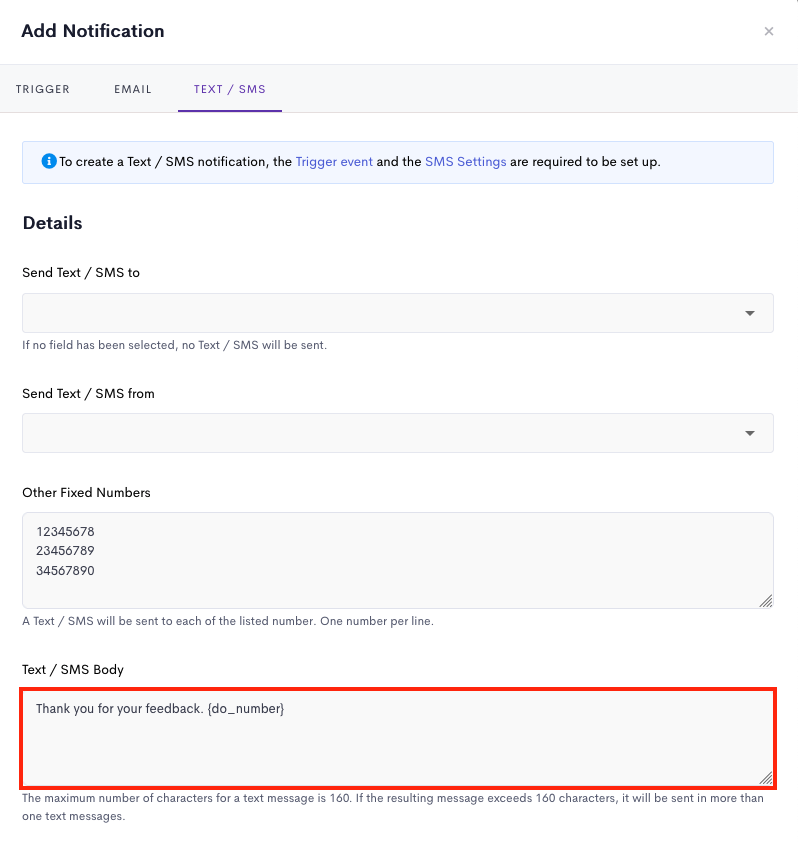Click the Send Text / SMS to select field
Image resolution: width=798 pixels, height=842 pixels.
point(398,313)
